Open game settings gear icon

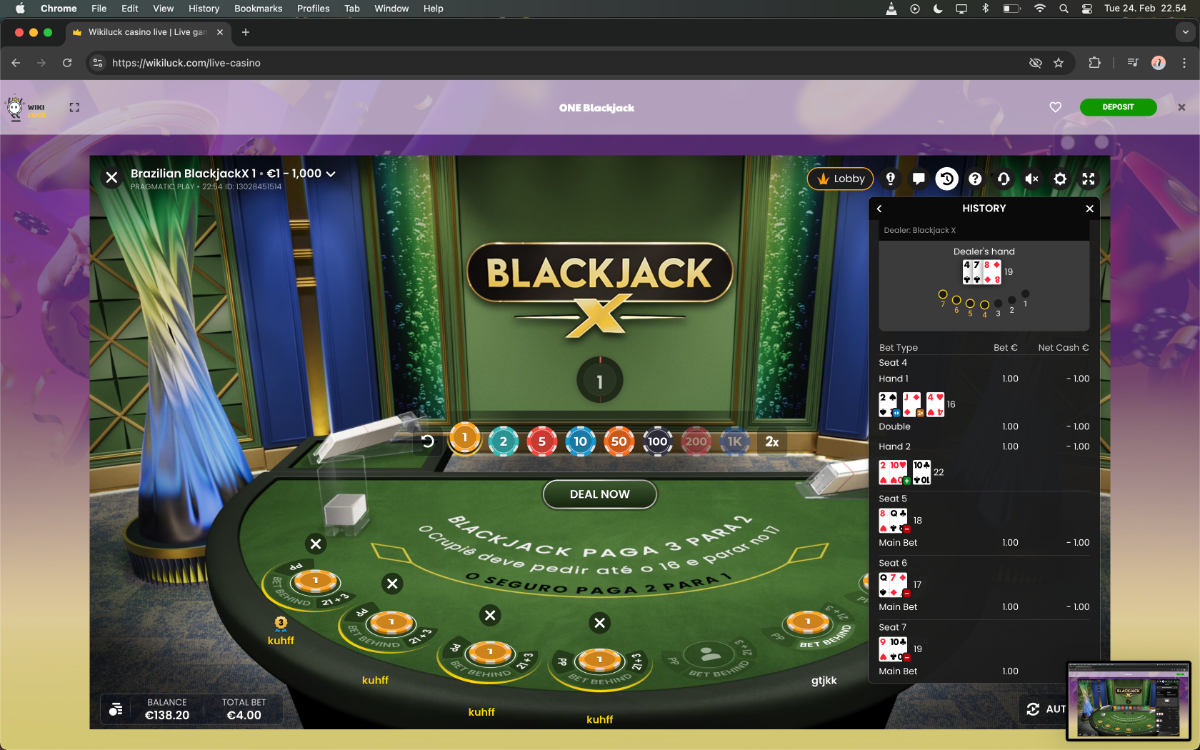click(x=1060, y=179)
